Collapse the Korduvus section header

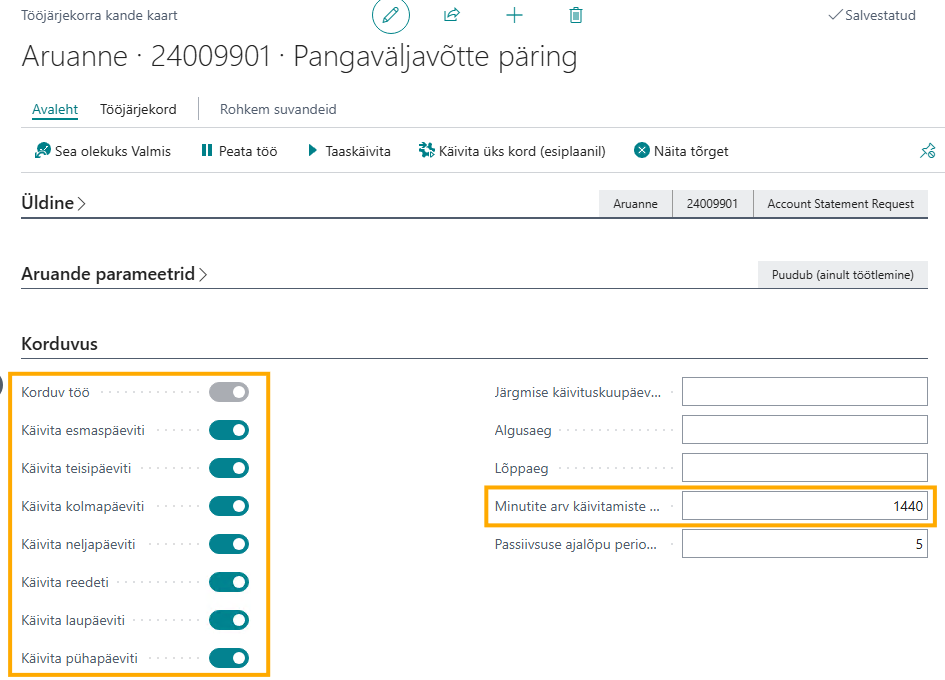(x=59, y=344)
